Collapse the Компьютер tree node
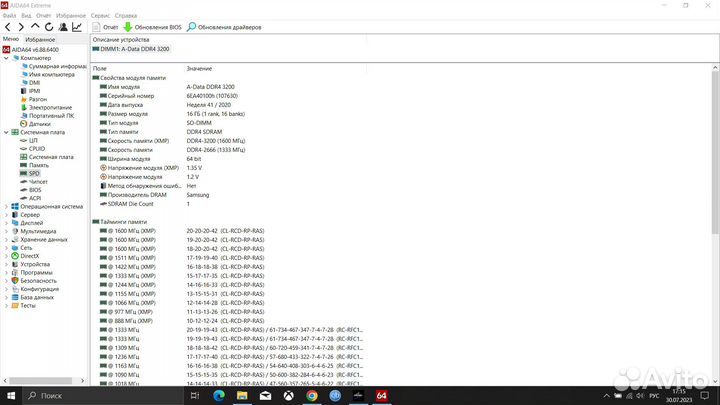Screen dimensions: 720x405 click(5, 58)
